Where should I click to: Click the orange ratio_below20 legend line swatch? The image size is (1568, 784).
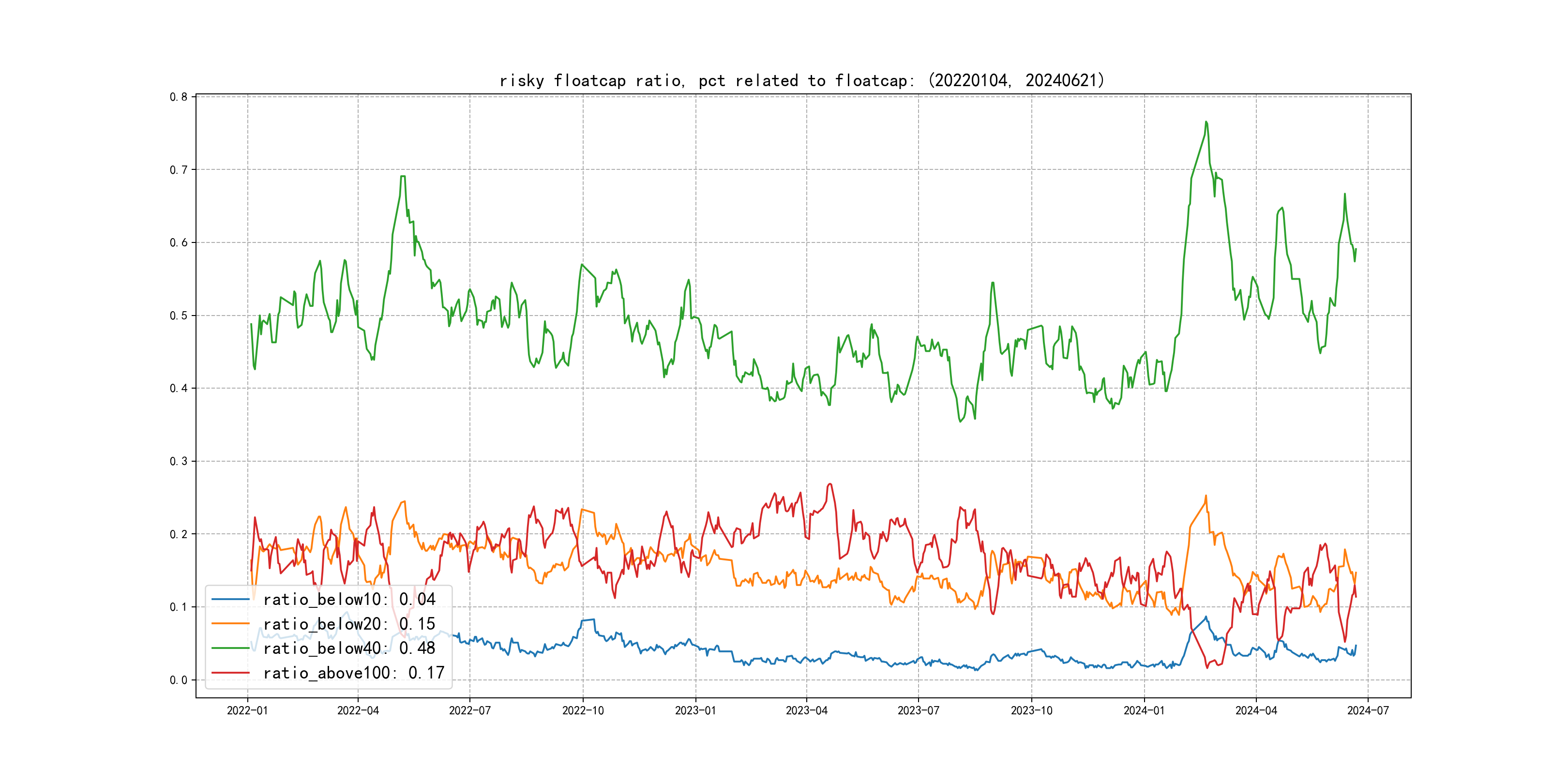[230, 624]
